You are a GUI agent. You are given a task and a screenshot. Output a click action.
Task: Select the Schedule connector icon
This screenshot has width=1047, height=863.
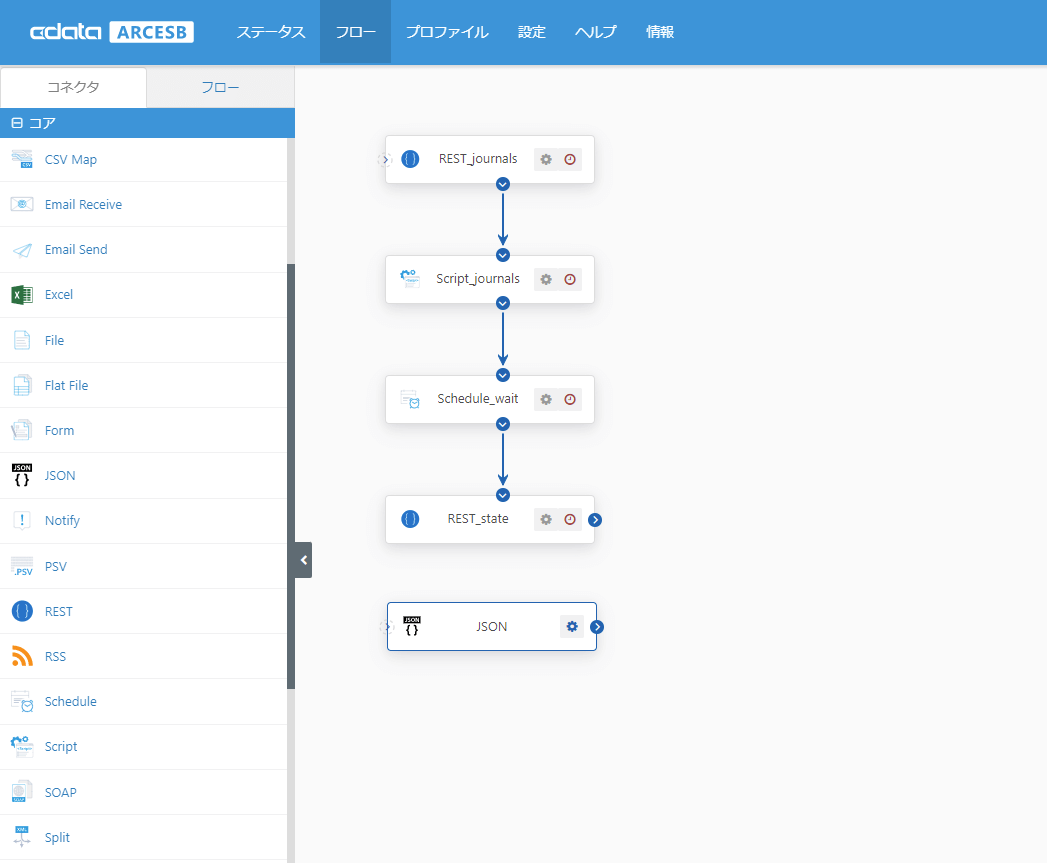pyautogui.click(x=22, y=701)
